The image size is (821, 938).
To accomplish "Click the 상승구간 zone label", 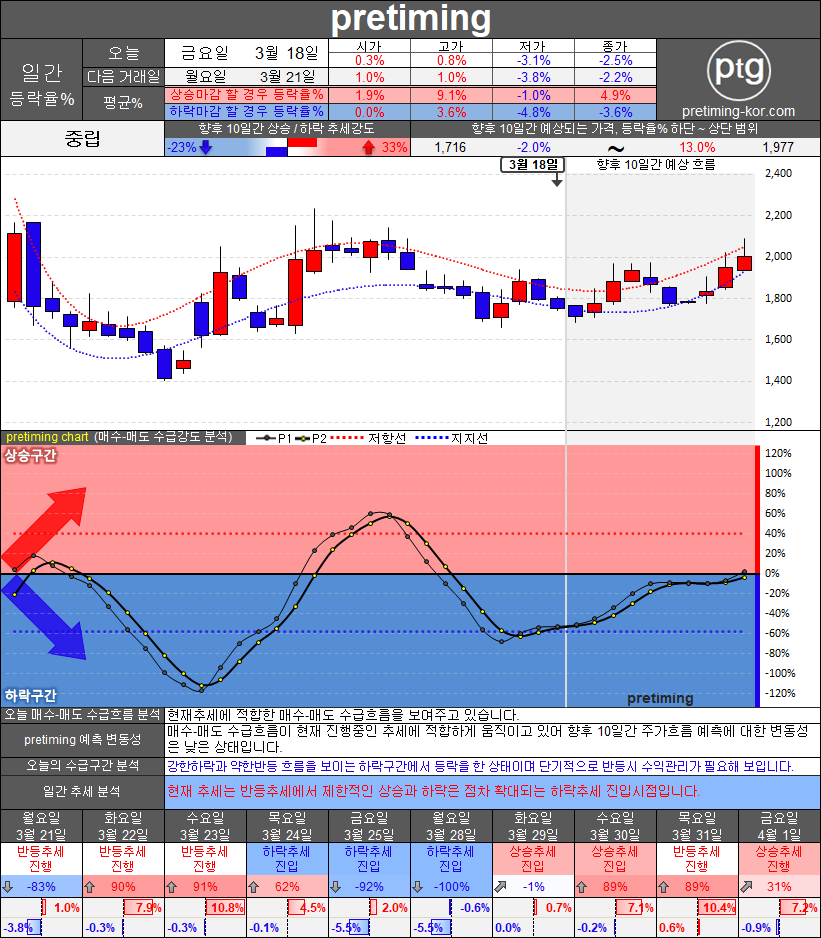I will 31,456.
